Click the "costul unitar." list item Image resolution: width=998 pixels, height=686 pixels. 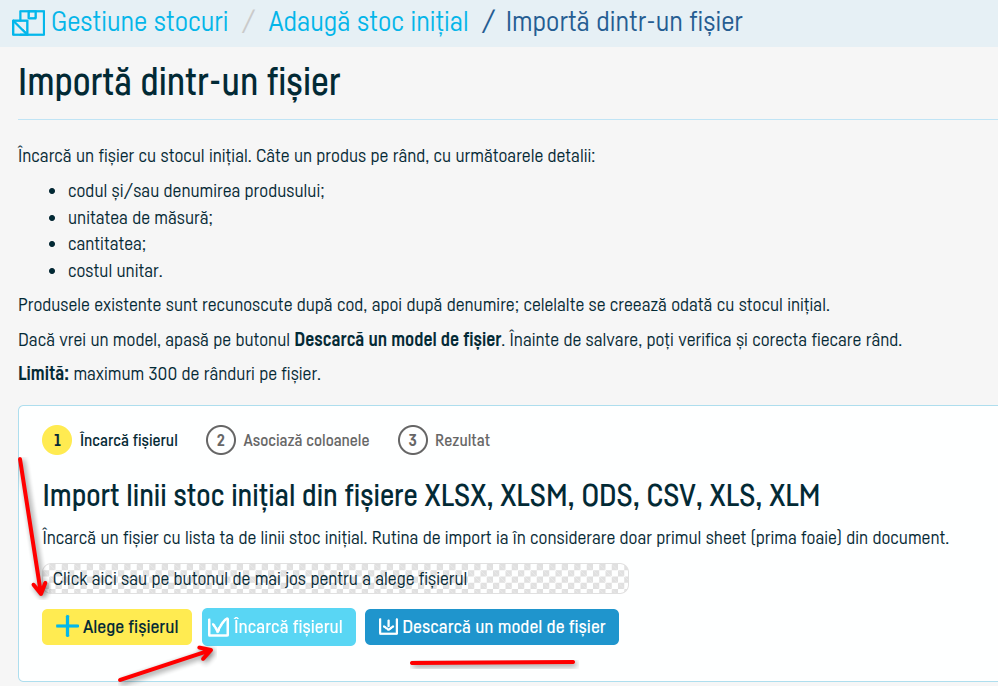tap(115, 271)
